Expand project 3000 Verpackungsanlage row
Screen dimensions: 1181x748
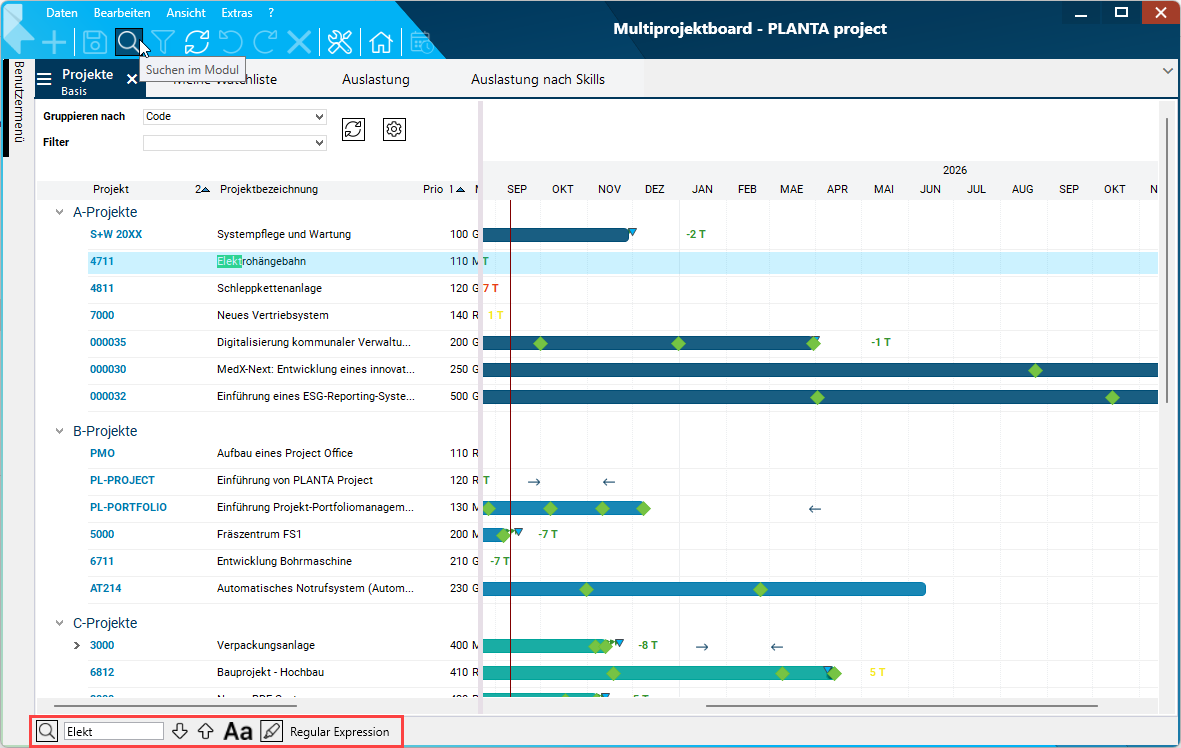[77, 646]
